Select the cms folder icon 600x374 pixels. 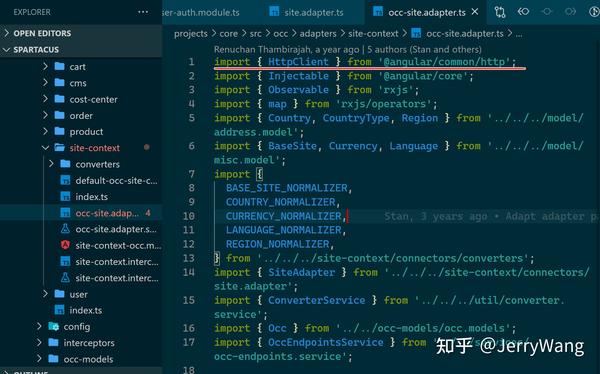[x=59, y=83]
